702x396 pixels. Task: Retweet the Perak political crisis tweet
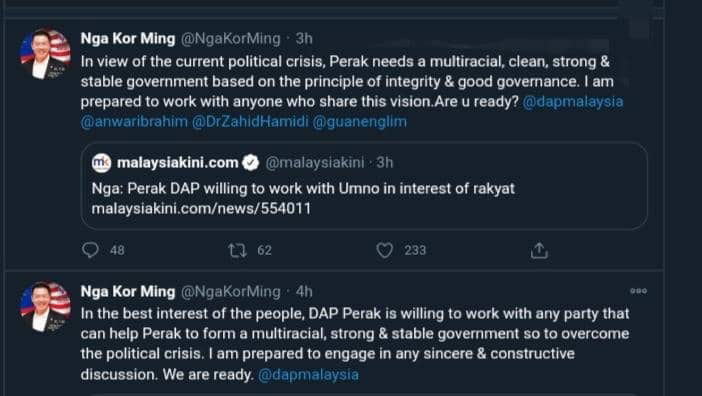(237, 250)
